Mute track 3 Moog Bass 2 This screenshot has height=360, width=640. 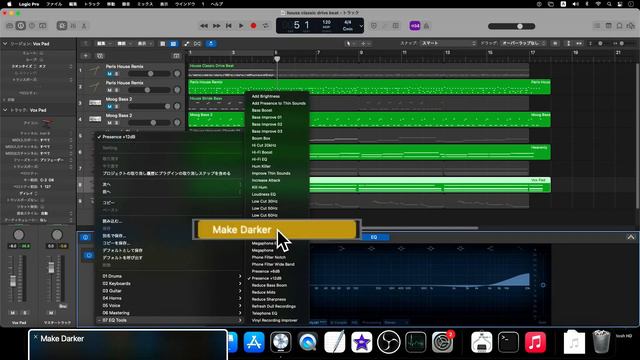pyautogui.click(x=109, y=107)
